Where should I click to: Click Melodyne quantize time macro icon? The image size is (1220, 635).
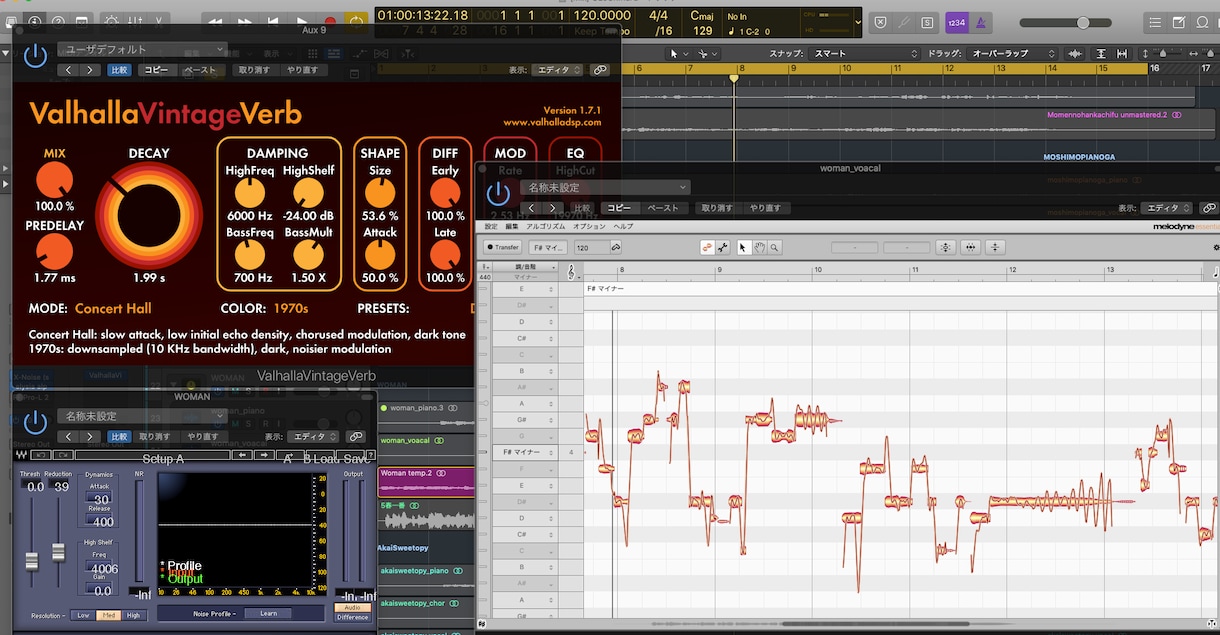pyautogui.click(x=970, y=247)
